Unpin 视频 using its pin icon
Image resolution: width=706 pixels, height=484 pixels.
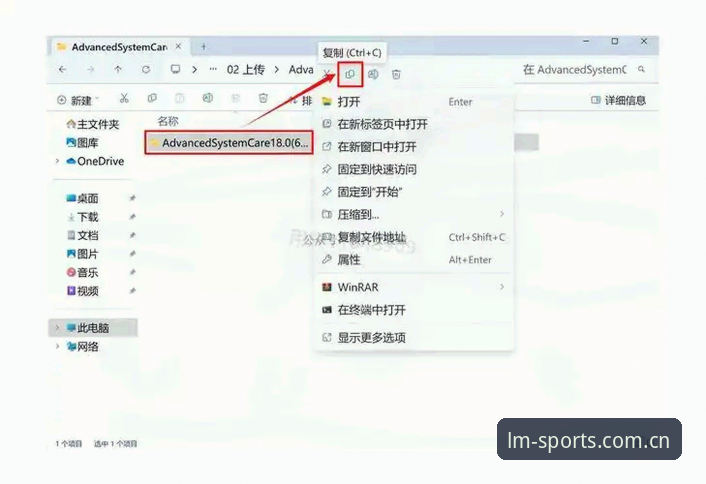point(132,291)
